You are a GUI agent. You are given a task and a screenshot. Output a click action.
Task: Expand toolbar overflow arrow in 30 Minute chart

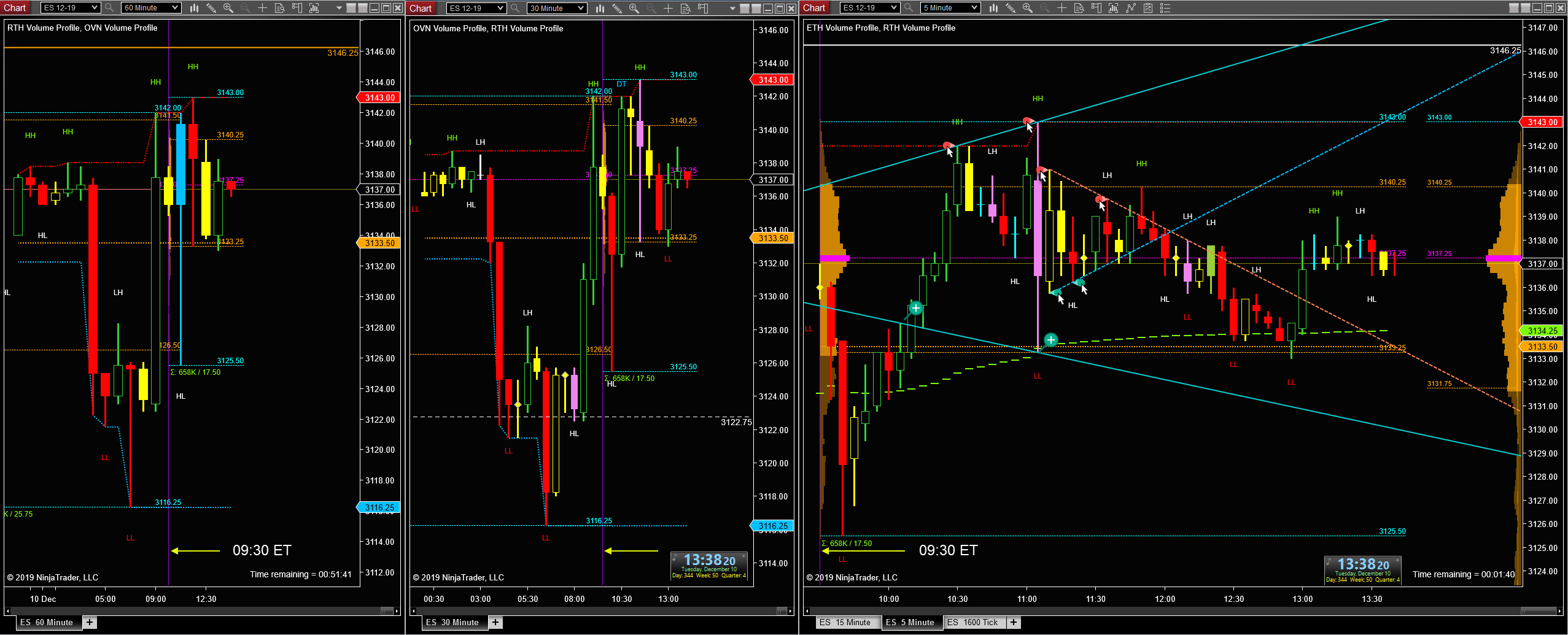[732, 9]
